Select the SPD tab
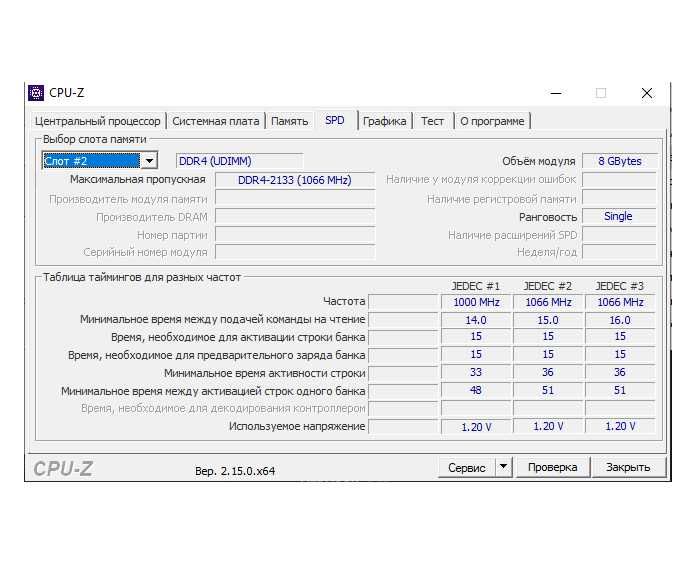 (335, 120)
